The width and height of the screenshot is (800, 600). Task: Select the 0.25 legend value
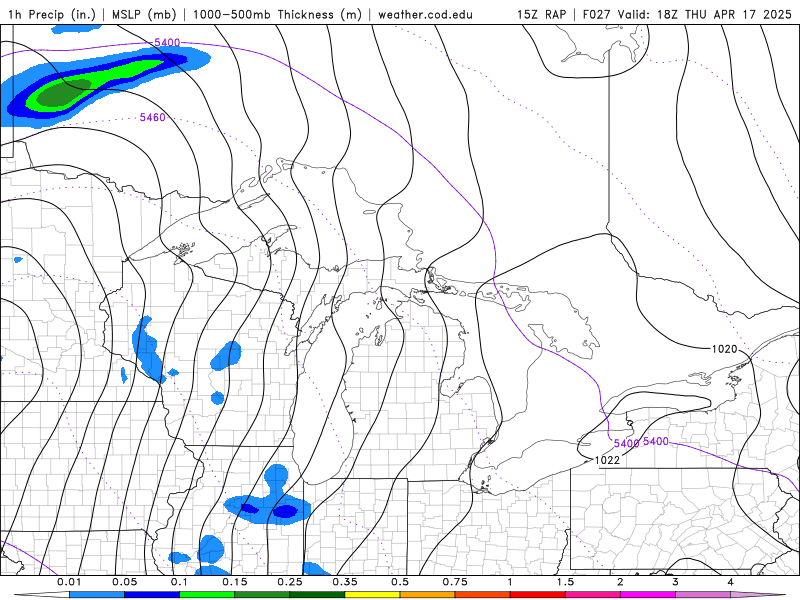tap(290, 582)
